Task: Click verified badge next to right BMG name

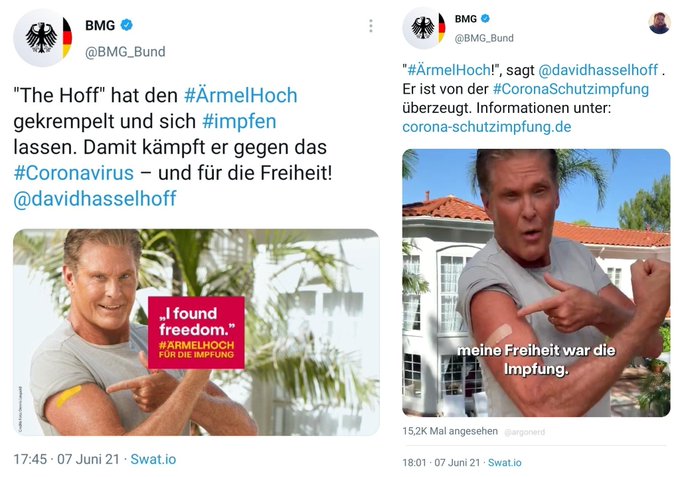Action: [485, 19]
